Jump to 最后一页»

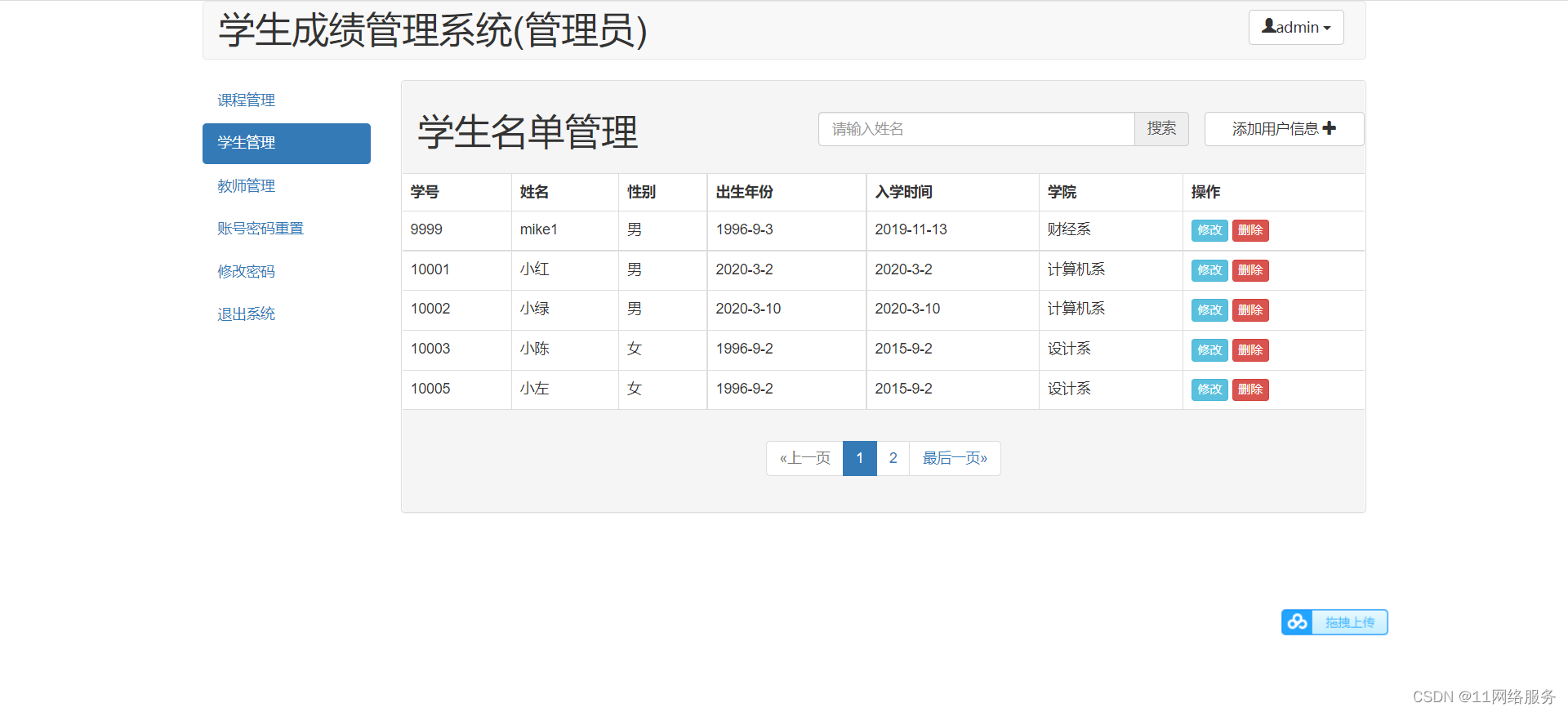click(955, 458)
